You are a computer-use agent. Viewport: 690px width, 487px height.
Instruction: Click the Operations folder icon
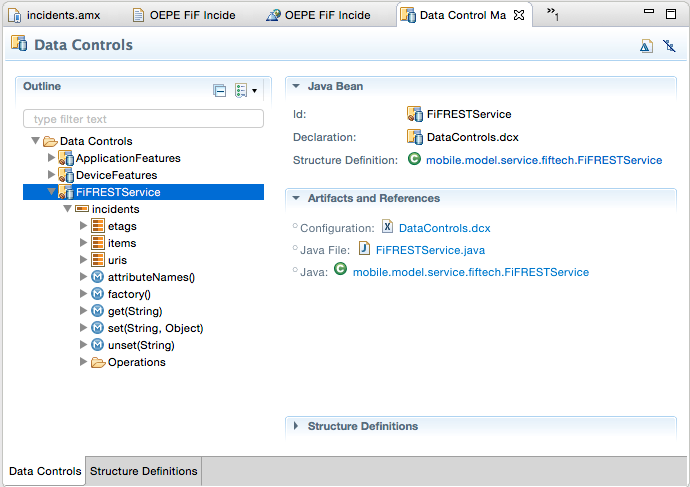click(98, 362)
